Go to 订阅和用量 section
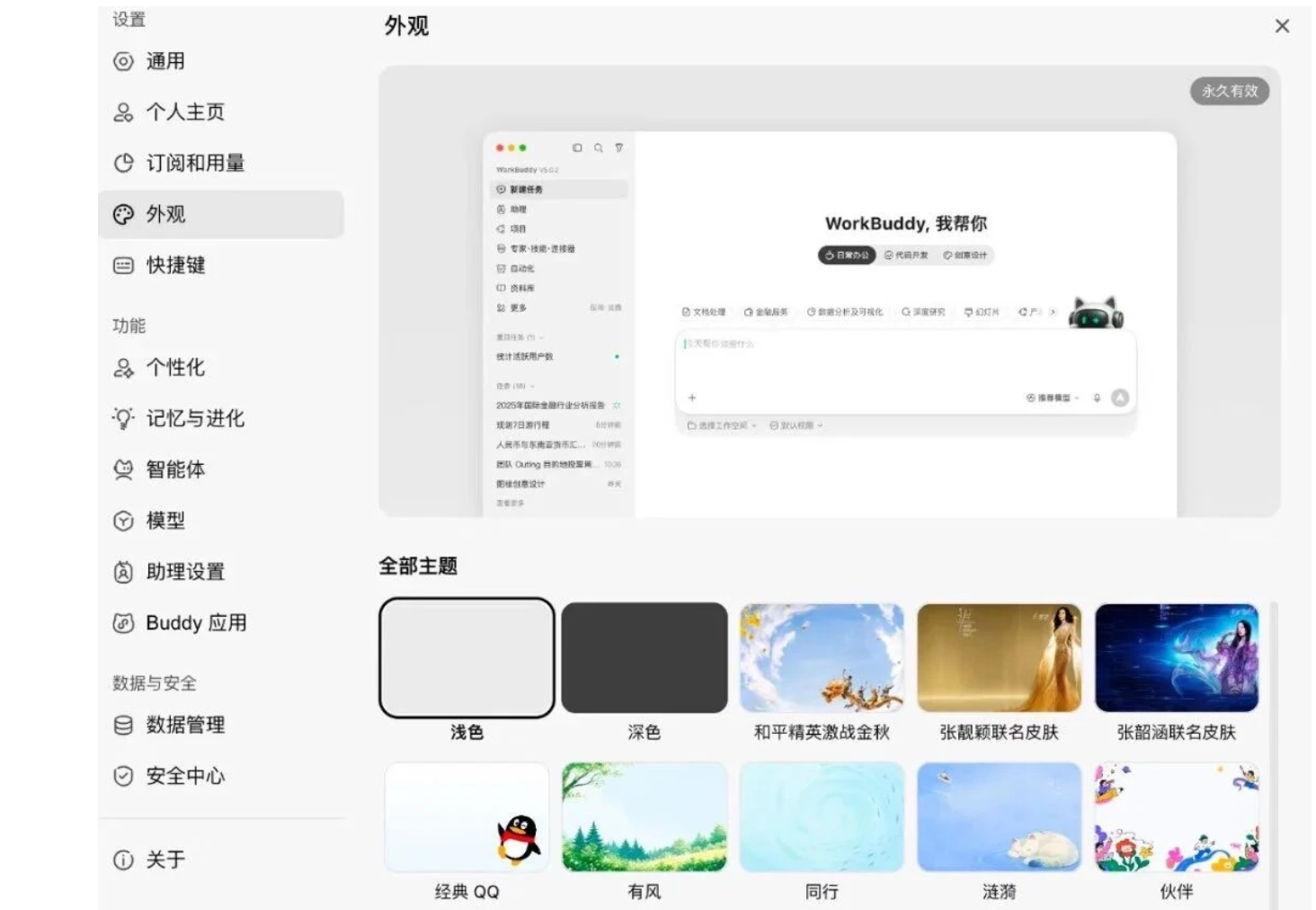Viewport: 1316px width, 910px height. click(x=221, y=164)
